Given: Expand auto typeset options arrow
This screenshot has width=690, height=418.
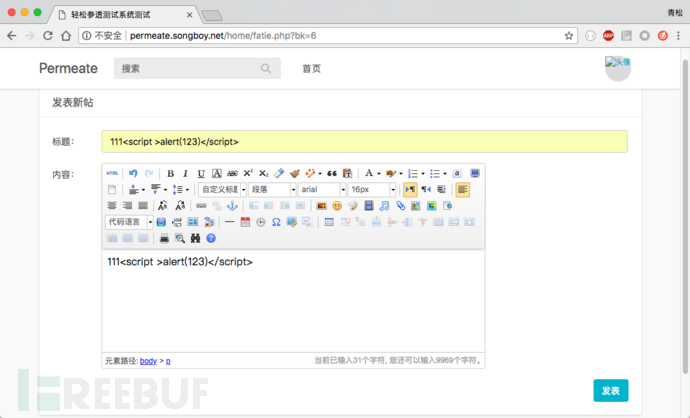Looking at the screenshot, I should coord(320,174).
